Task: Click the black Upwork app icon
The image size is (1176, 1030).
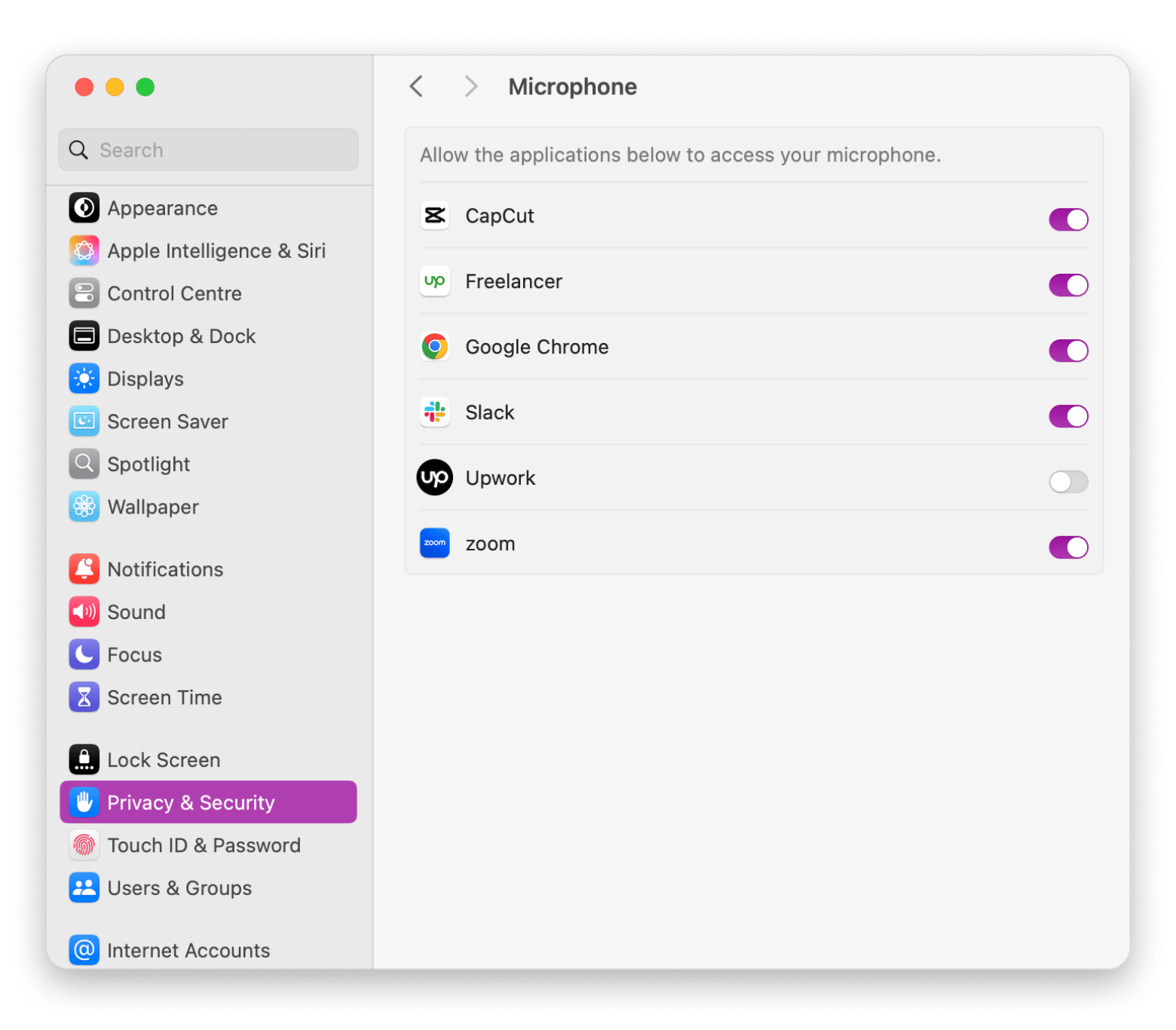Action: 435,478
